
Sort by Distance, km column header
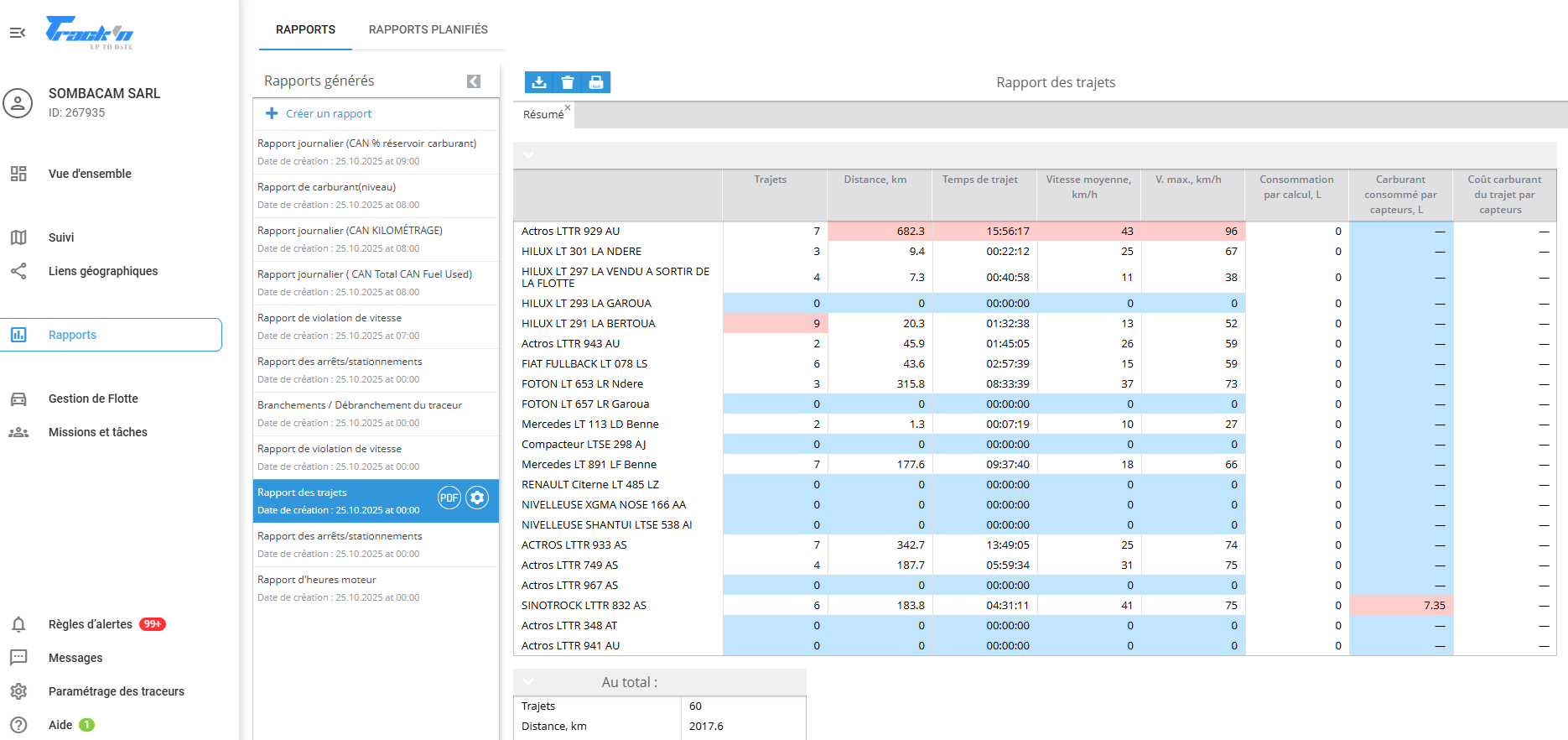(x=875, y=180)
